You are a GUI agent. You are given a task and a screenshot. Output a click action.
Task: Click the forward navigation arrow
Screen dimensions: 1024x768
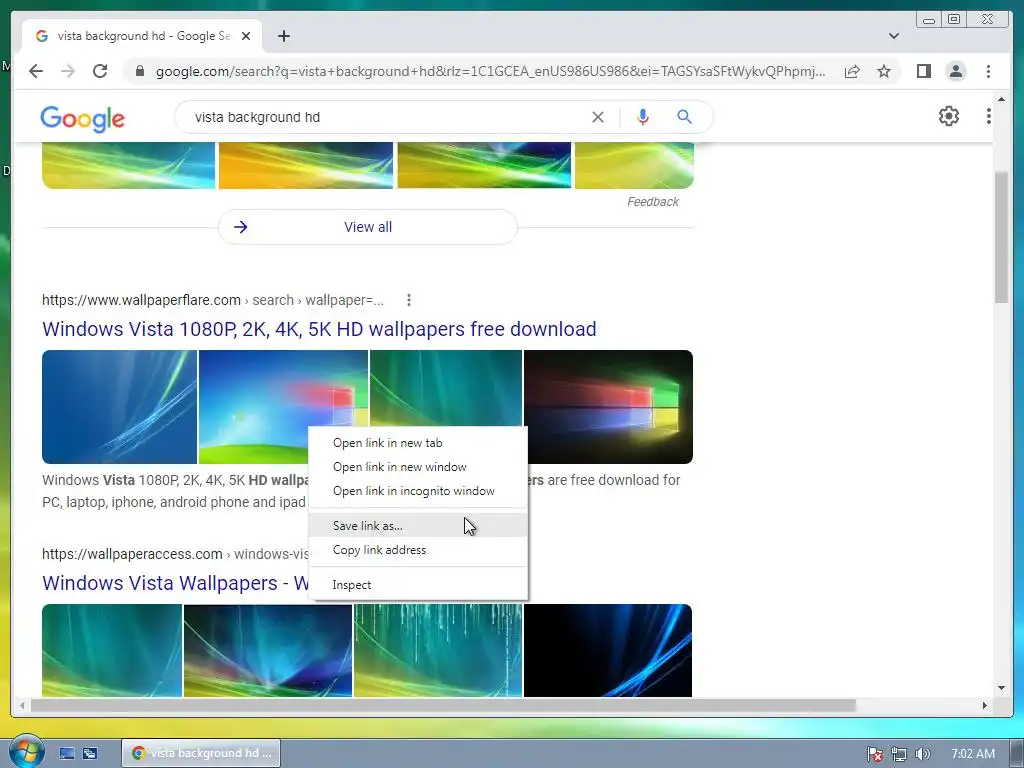point(68,71)
